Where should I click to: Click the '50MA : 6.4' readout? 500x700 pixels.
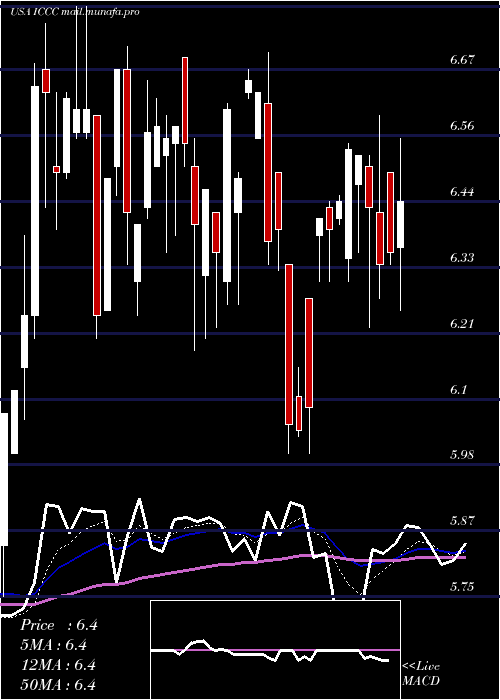(x=58, y=684)
